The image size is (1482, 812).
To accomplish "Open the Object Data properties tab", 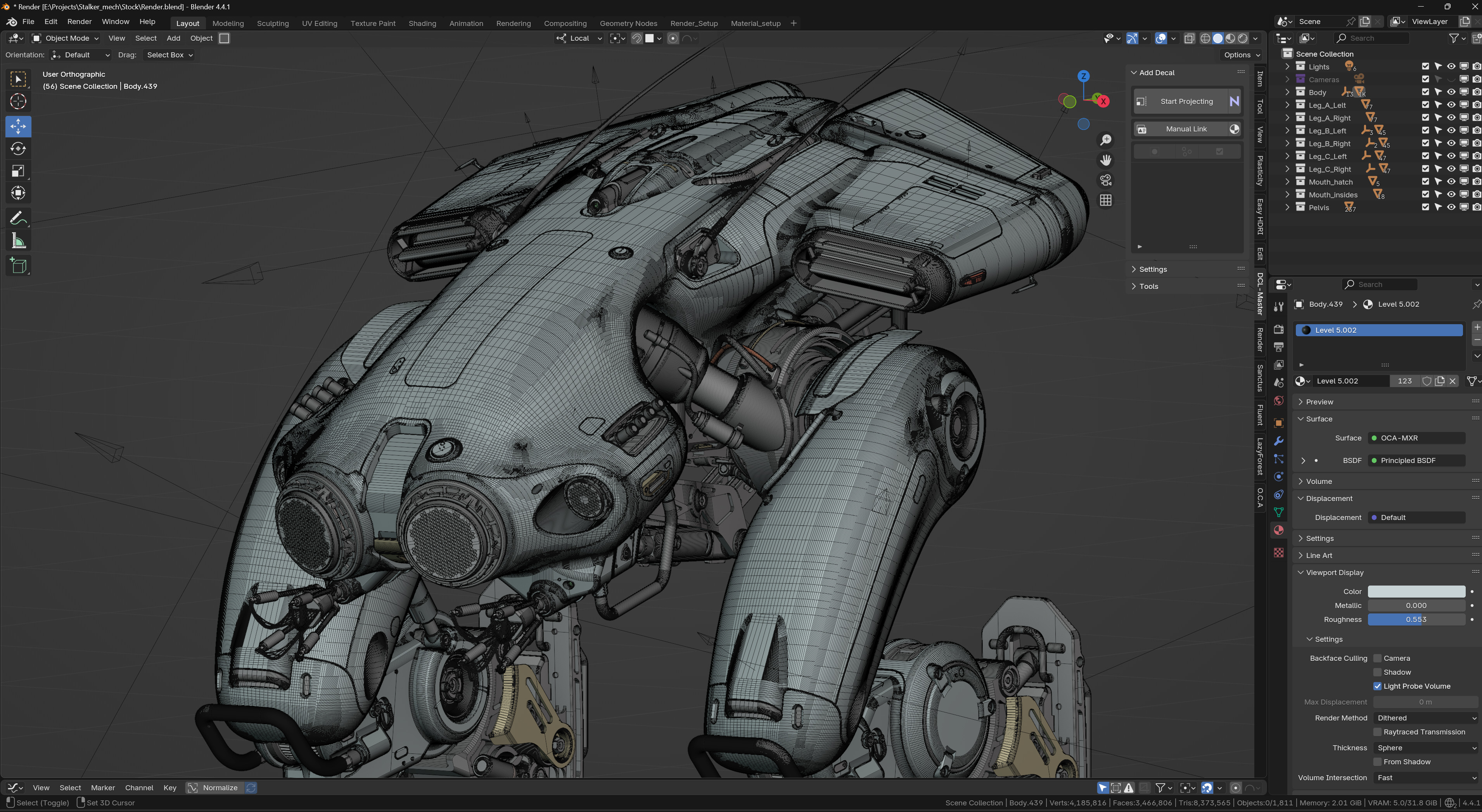I will click(x=1278, y=512).
